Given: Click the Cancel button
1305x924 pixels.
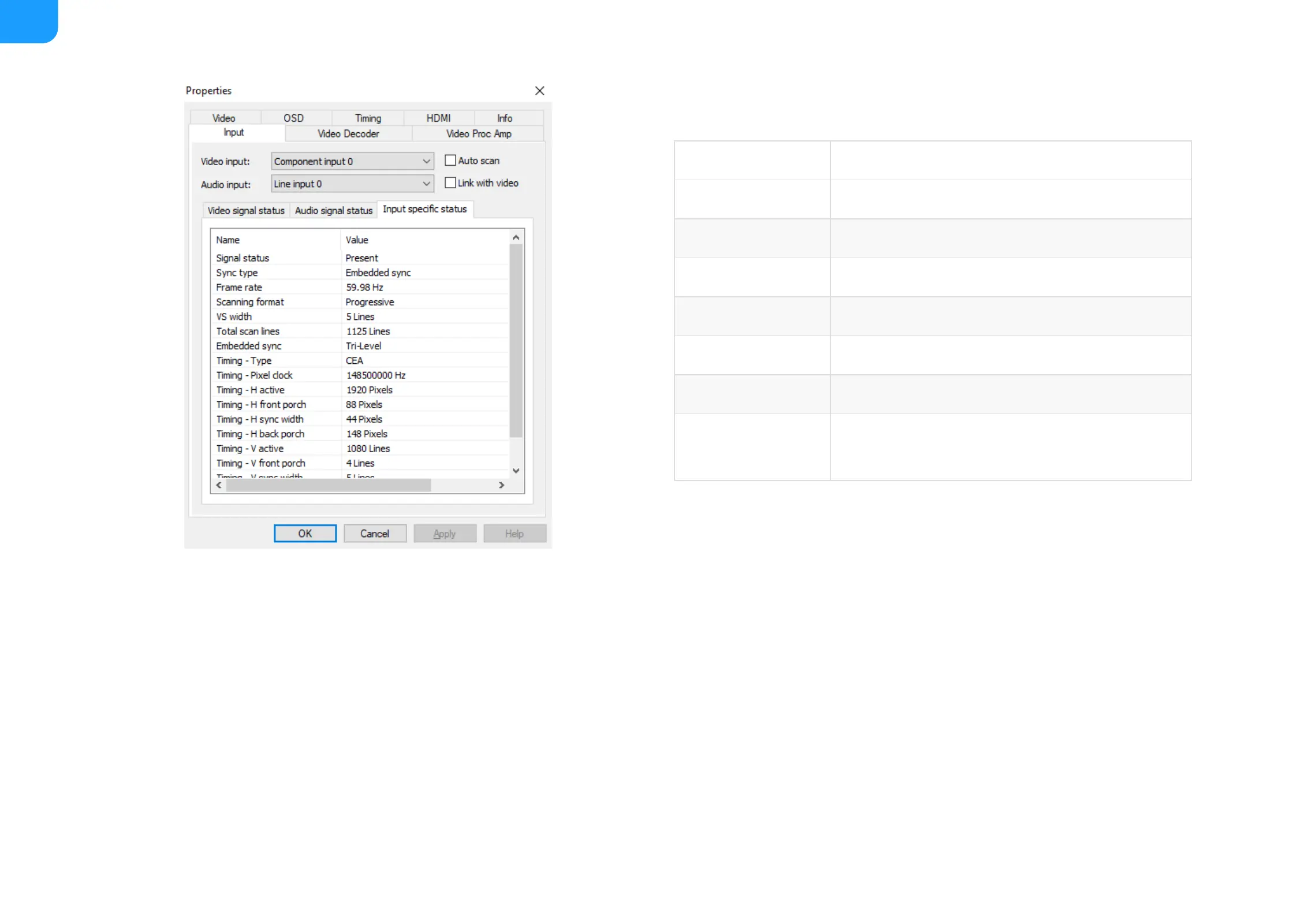Looking at the screenshot, I should [x=375, y=534].
